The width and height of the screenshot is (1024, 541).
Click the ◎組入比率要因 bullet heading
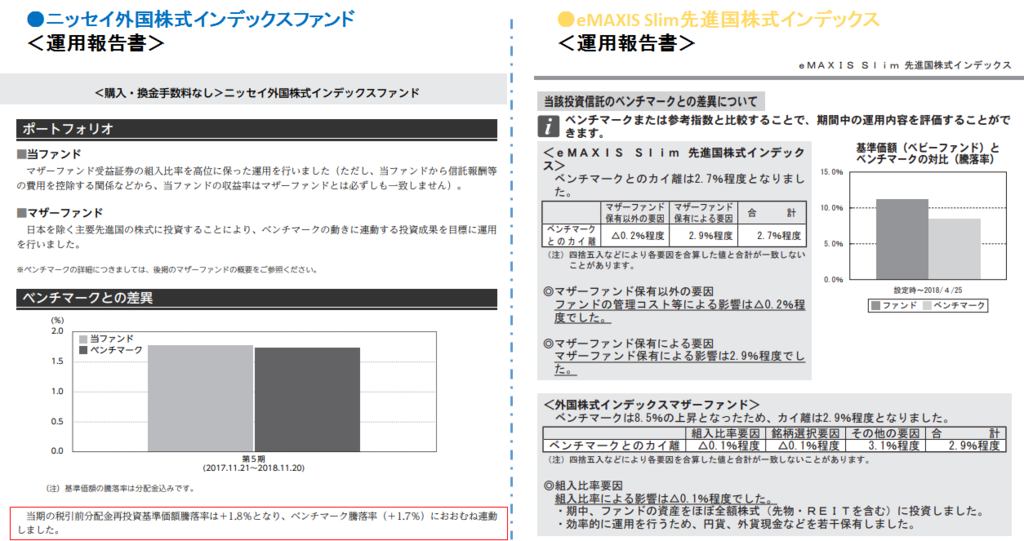coord(583,485)
